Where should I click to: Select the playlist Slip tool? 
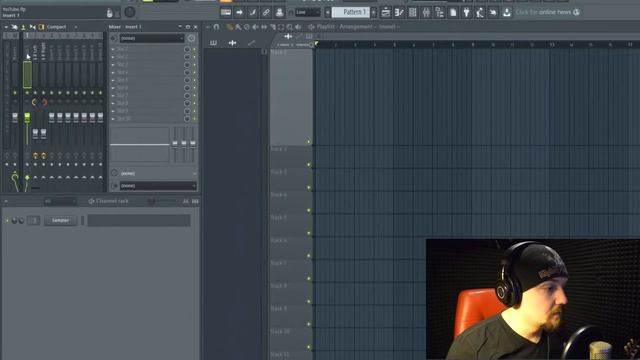[264, 27]
